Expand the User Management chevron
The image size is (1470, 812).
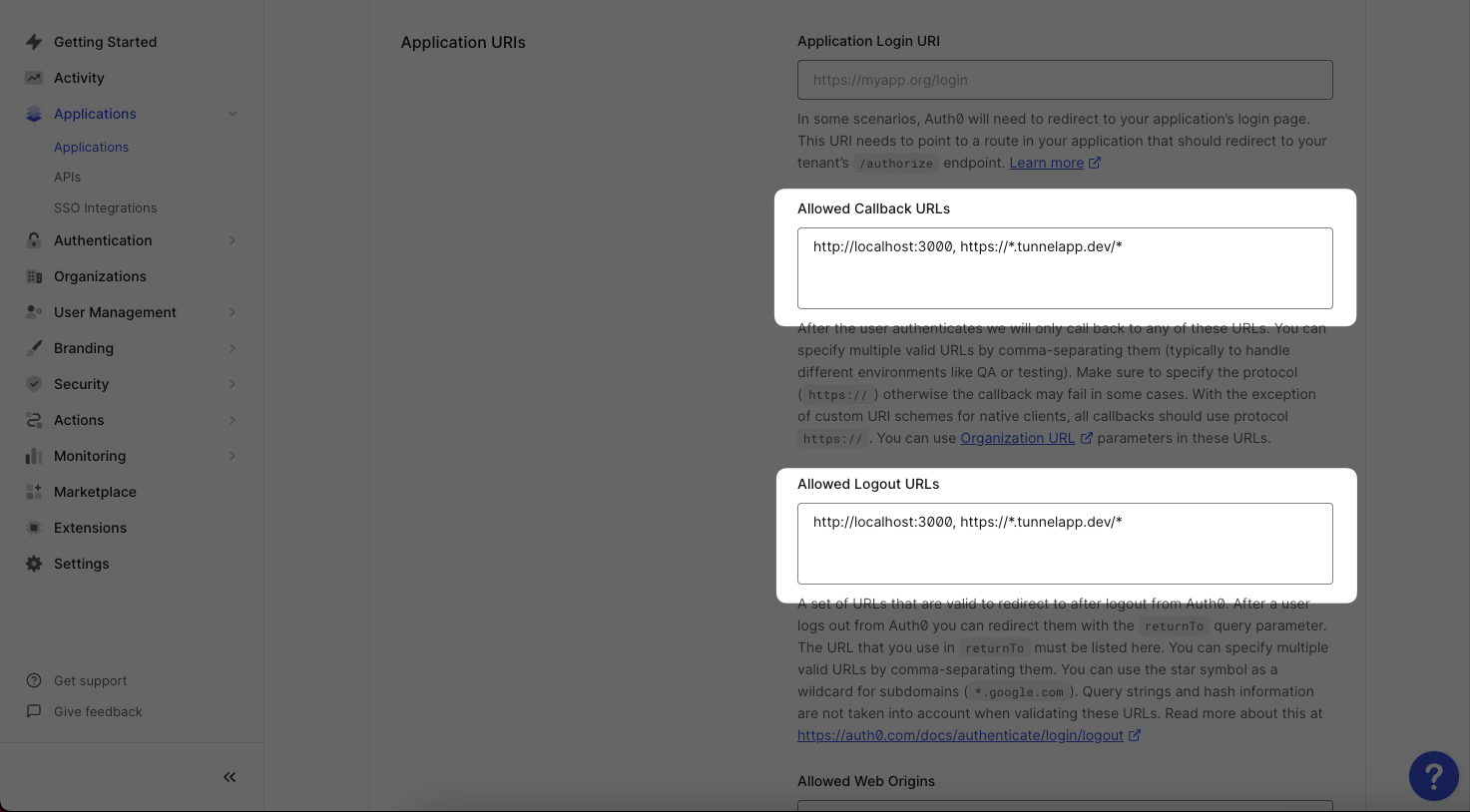pyautogui.click(x=233, y=312)
